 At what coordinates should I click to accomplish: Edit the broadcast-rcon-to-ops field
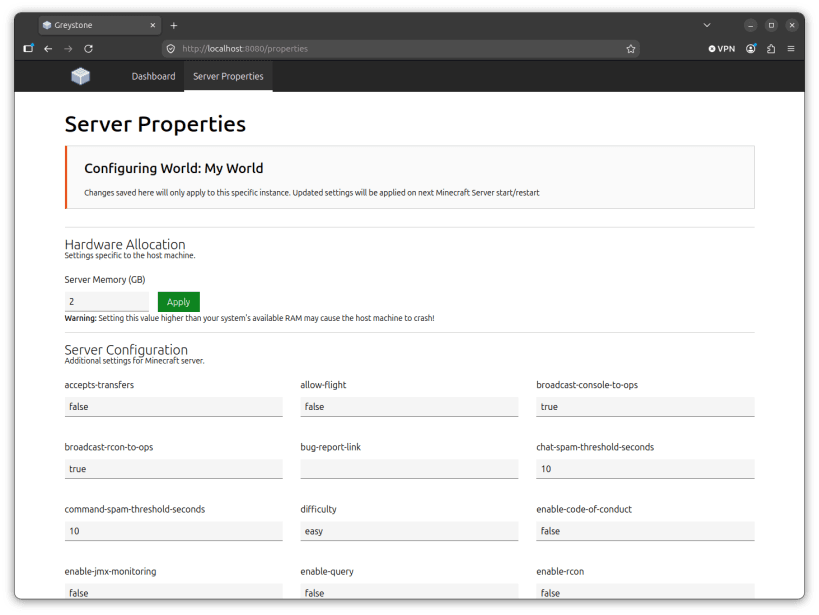coord(173,469)
